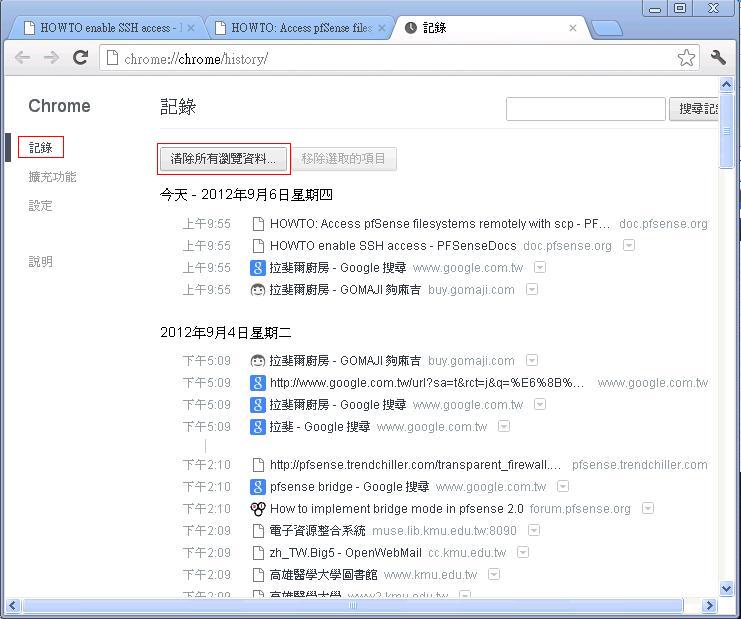Bookmark this page with the star icon
741x619 pixels.
click(686, 58)
